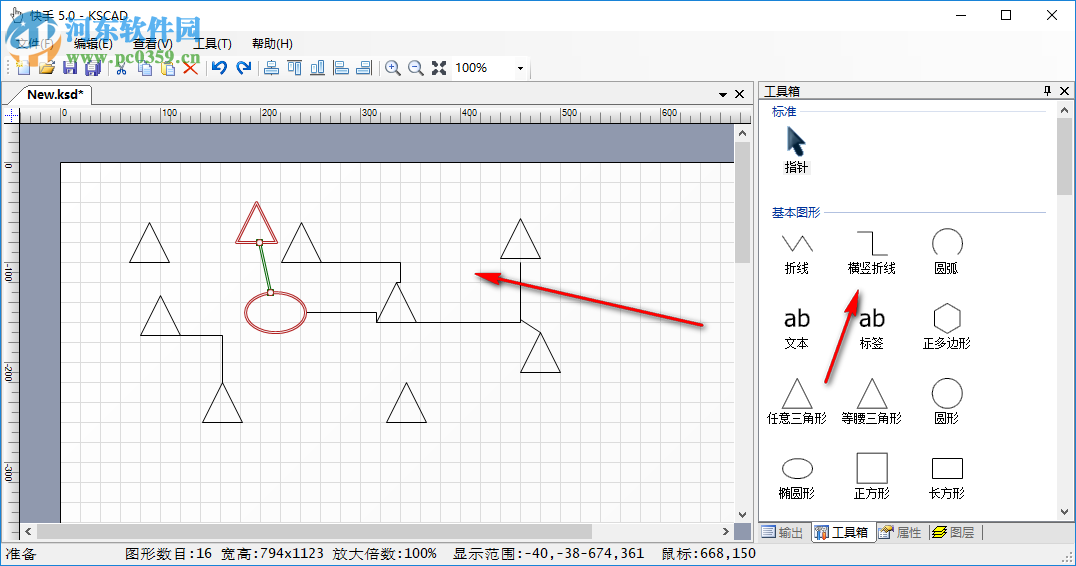Open the zoom percentage dropdown
Image resolution: width=1076 pixels, height=566 pixels.
[x=520, y=68]
